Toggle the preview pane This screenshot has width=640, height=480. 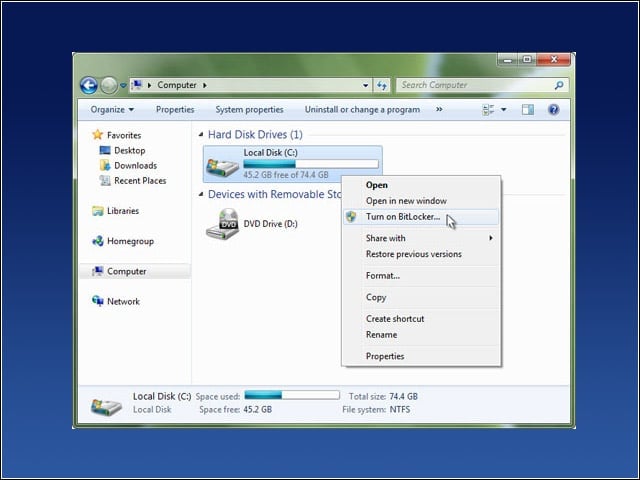coord(527,109)
